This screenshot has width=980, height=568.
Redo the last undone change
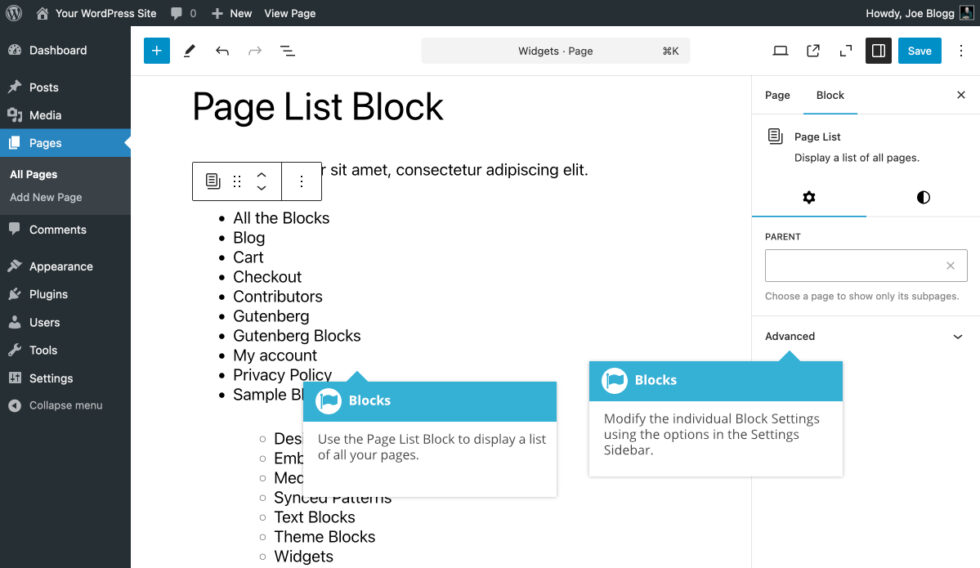click(x=255, y=51)
